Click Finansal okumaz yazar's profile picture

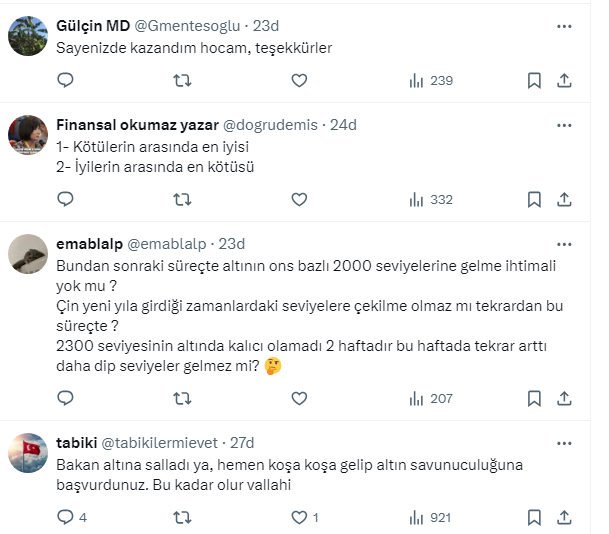click(x=28, y=135)
